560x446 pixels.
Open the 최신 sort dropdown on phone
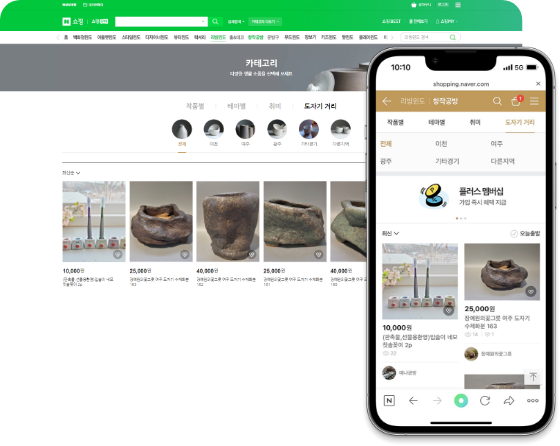(390, 234)
